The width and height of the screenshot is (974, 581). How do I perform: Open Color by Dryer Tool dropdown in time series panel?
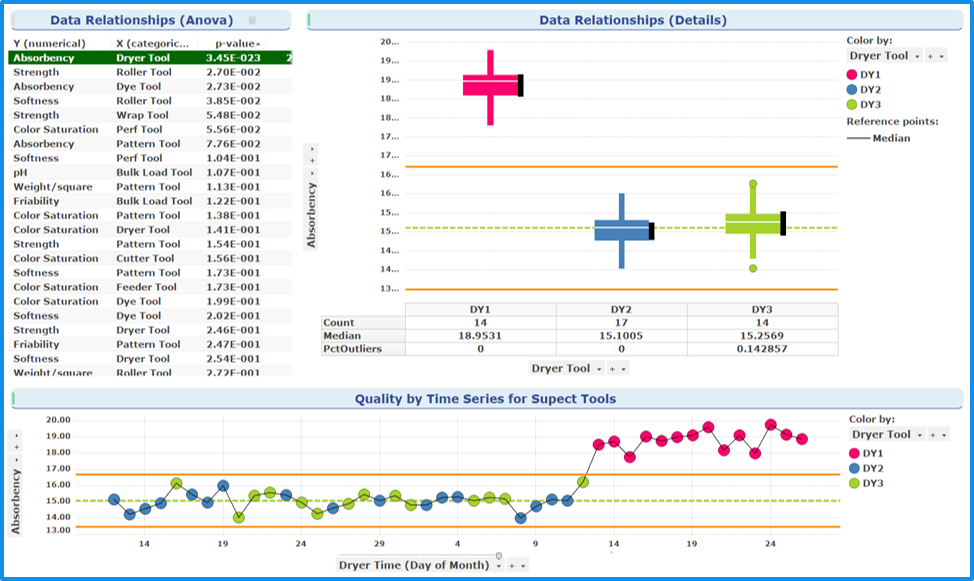(887, 435)
